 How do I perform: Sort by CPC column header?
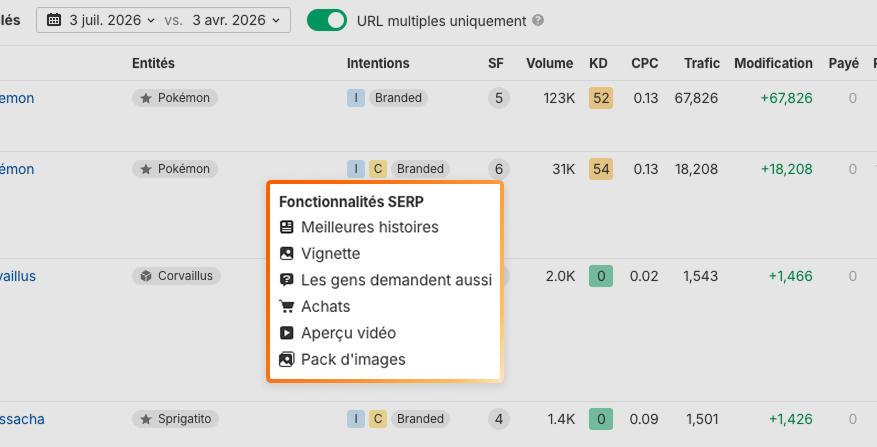tap(644, 63)
